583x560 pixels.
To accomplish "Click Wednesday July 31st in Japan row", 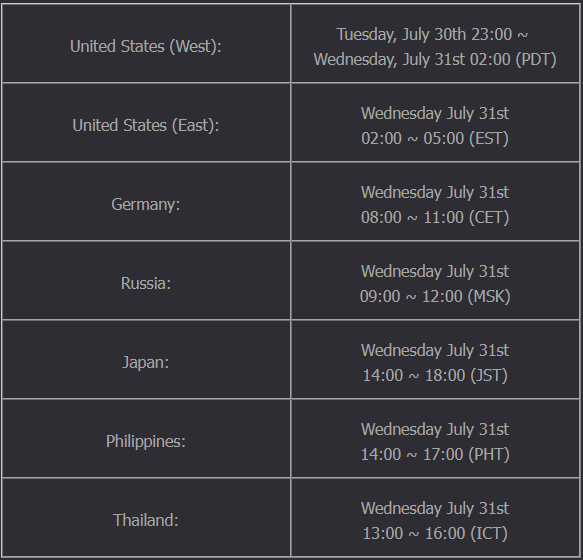I will click(435, 351).
